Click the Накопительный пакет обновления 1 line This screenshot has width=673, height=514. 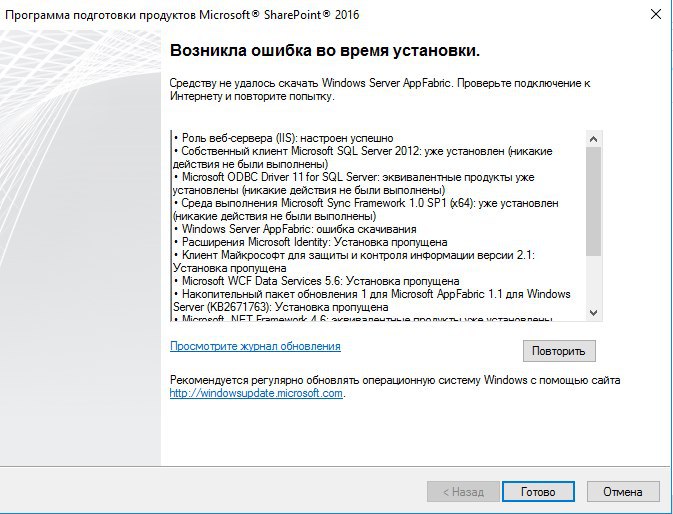(x=372, y=300)
